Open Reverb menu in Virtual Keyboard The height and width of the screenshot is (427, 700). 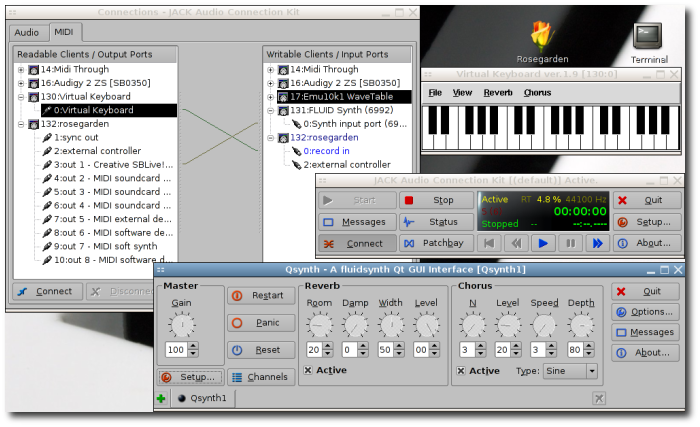tap(498, 92)
